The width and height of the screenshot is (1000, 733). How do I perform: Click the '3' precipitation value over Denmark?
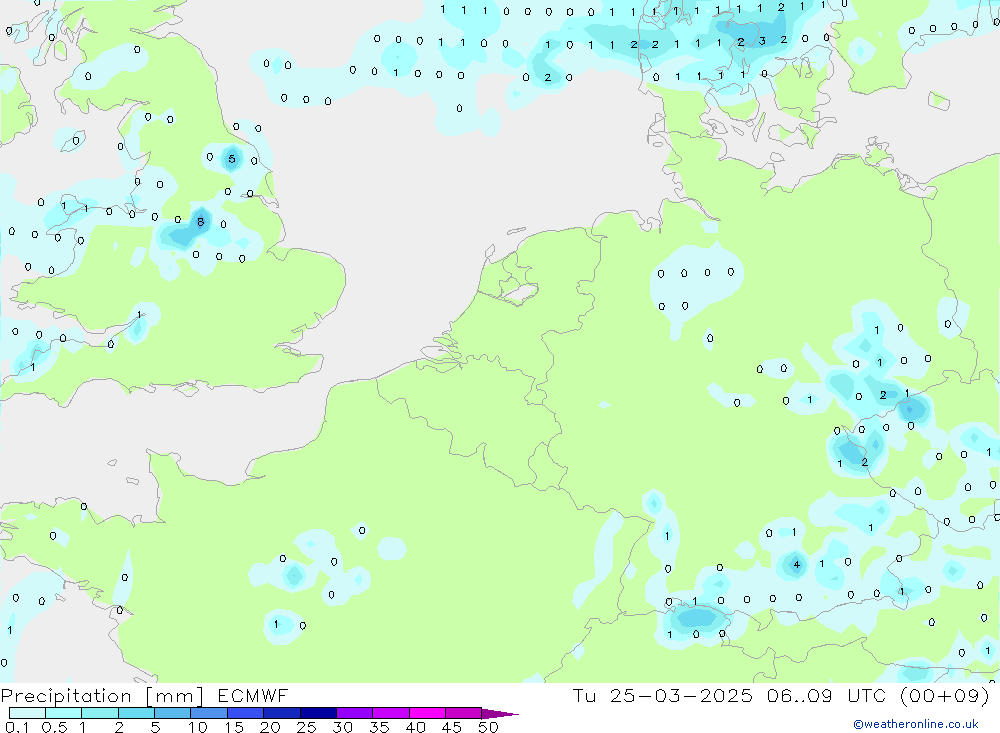click(x=761, y=41)
